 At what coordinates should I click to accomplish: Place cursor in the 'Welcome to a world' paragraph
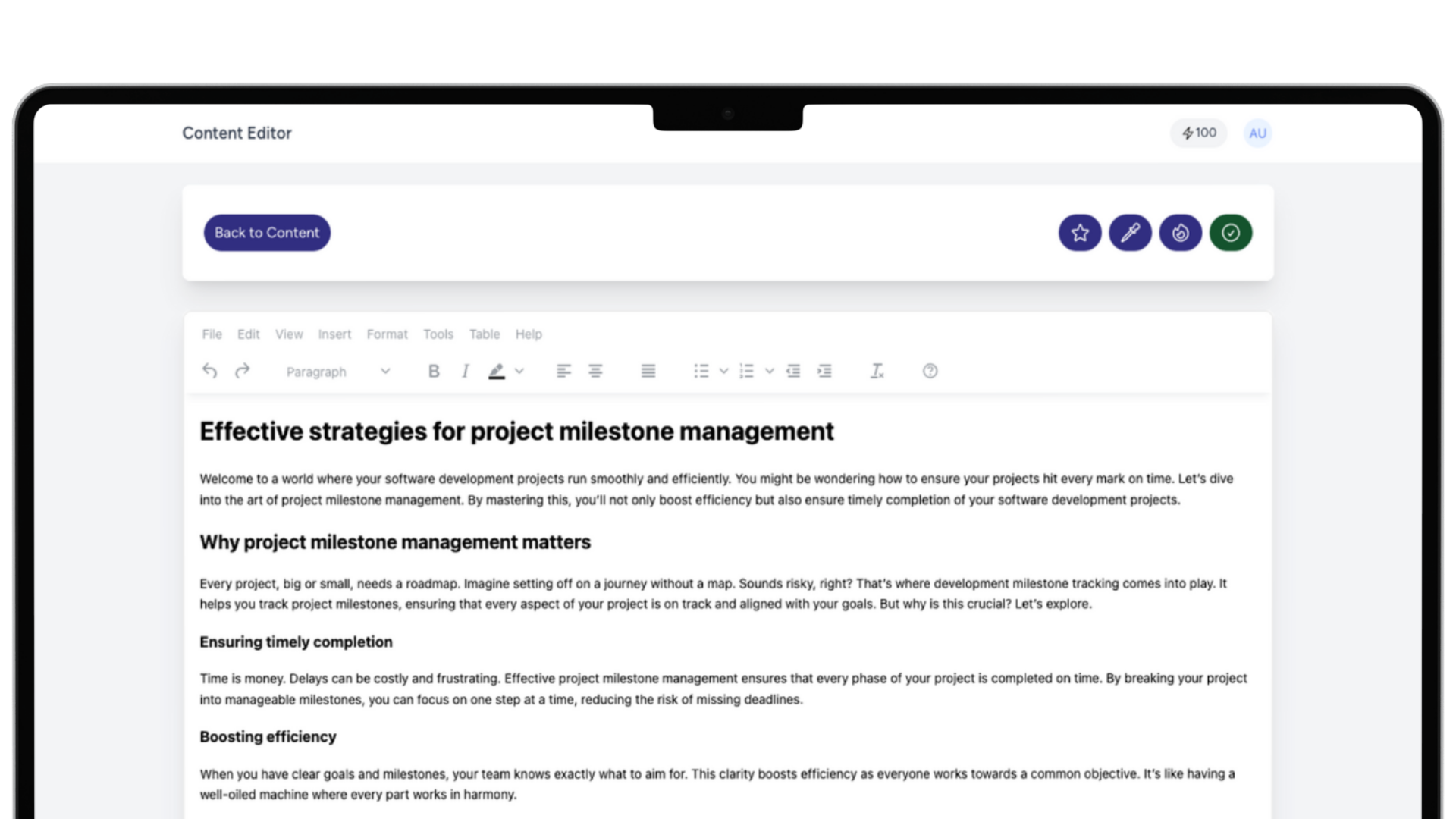[717, 489]
